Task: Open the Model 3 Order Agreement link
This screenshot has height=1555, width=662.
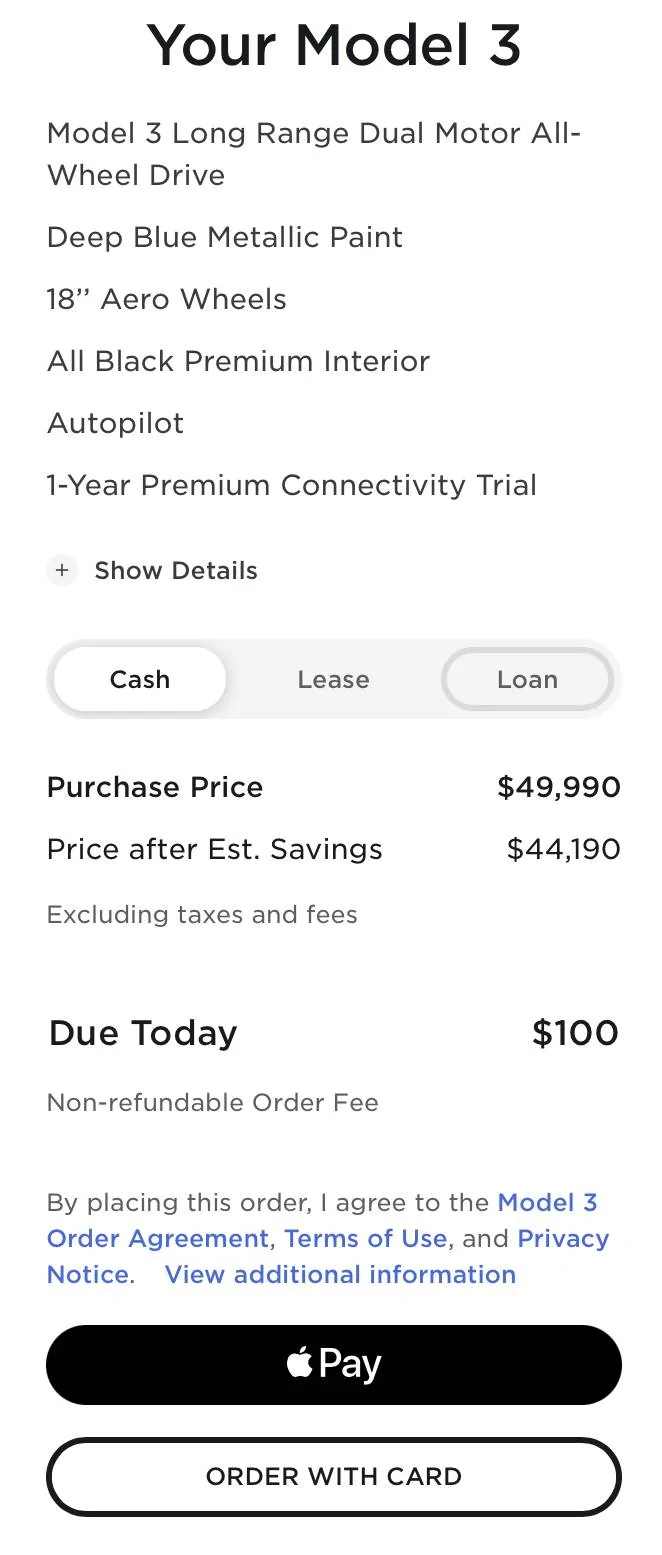Action: (x=157, y=1238)
